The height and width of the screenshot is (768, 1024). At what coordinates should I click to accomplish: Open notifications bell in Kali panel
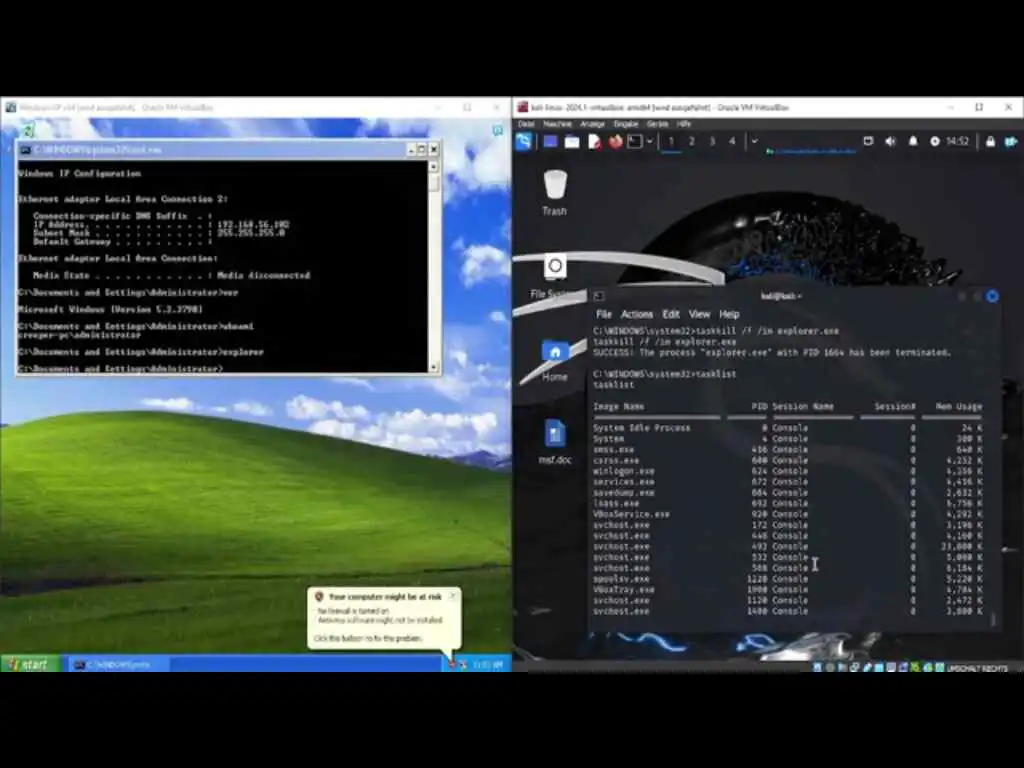[x=913, y=141]
